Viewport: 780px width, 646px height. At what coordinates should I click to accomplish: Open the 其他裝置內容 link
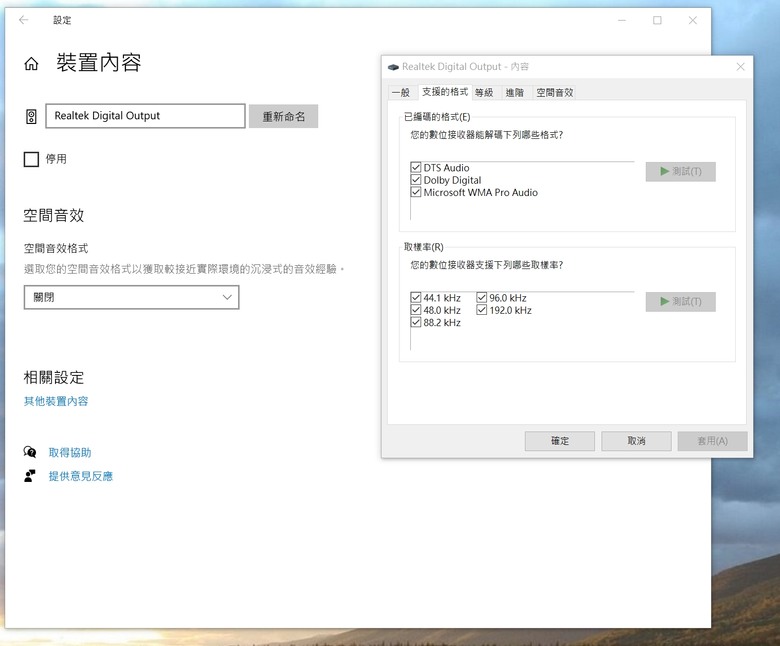coord(56,401)
